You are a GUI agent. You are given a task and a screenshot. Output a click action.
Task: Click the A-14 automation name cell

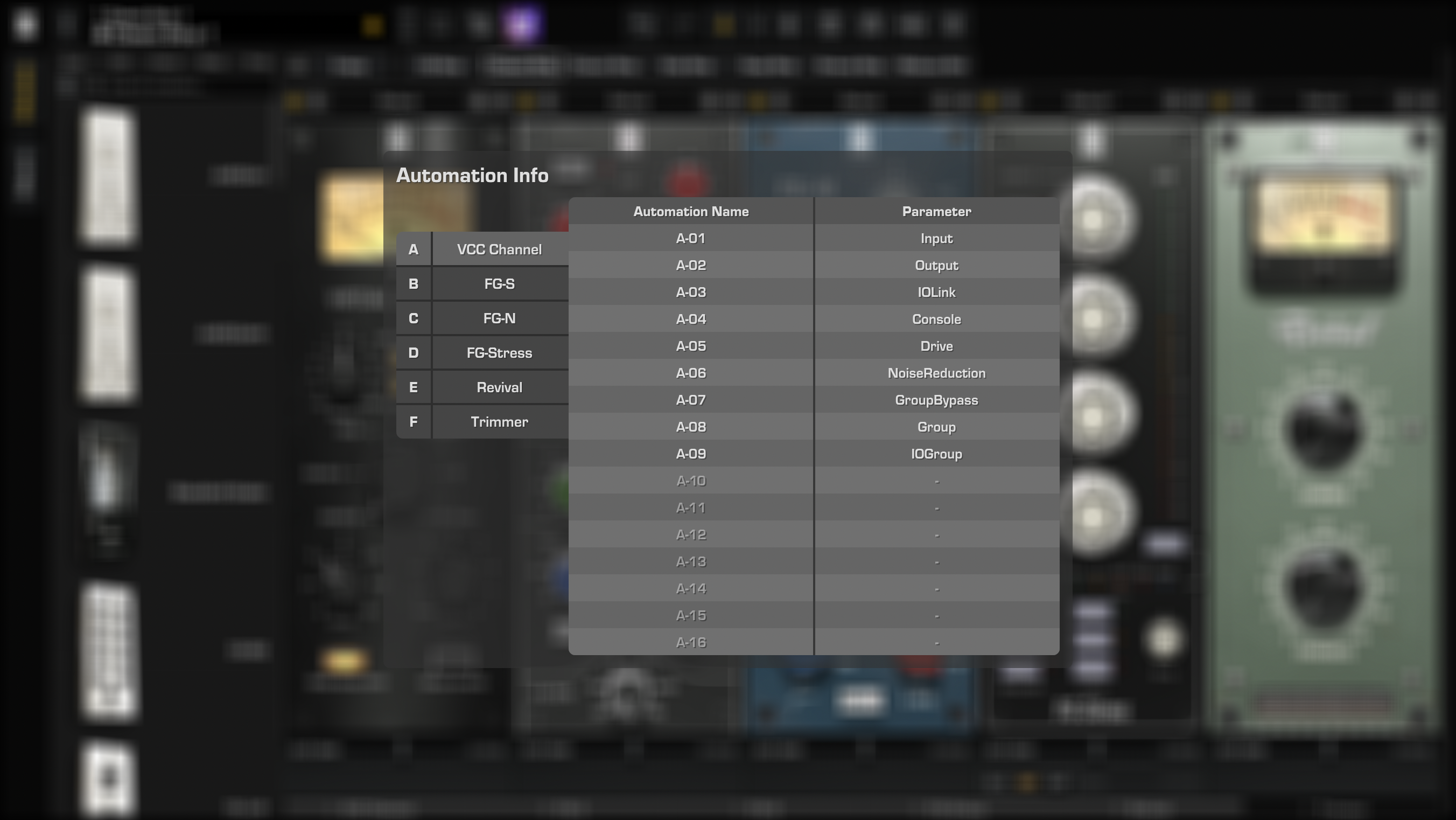[x=691, y=589]
